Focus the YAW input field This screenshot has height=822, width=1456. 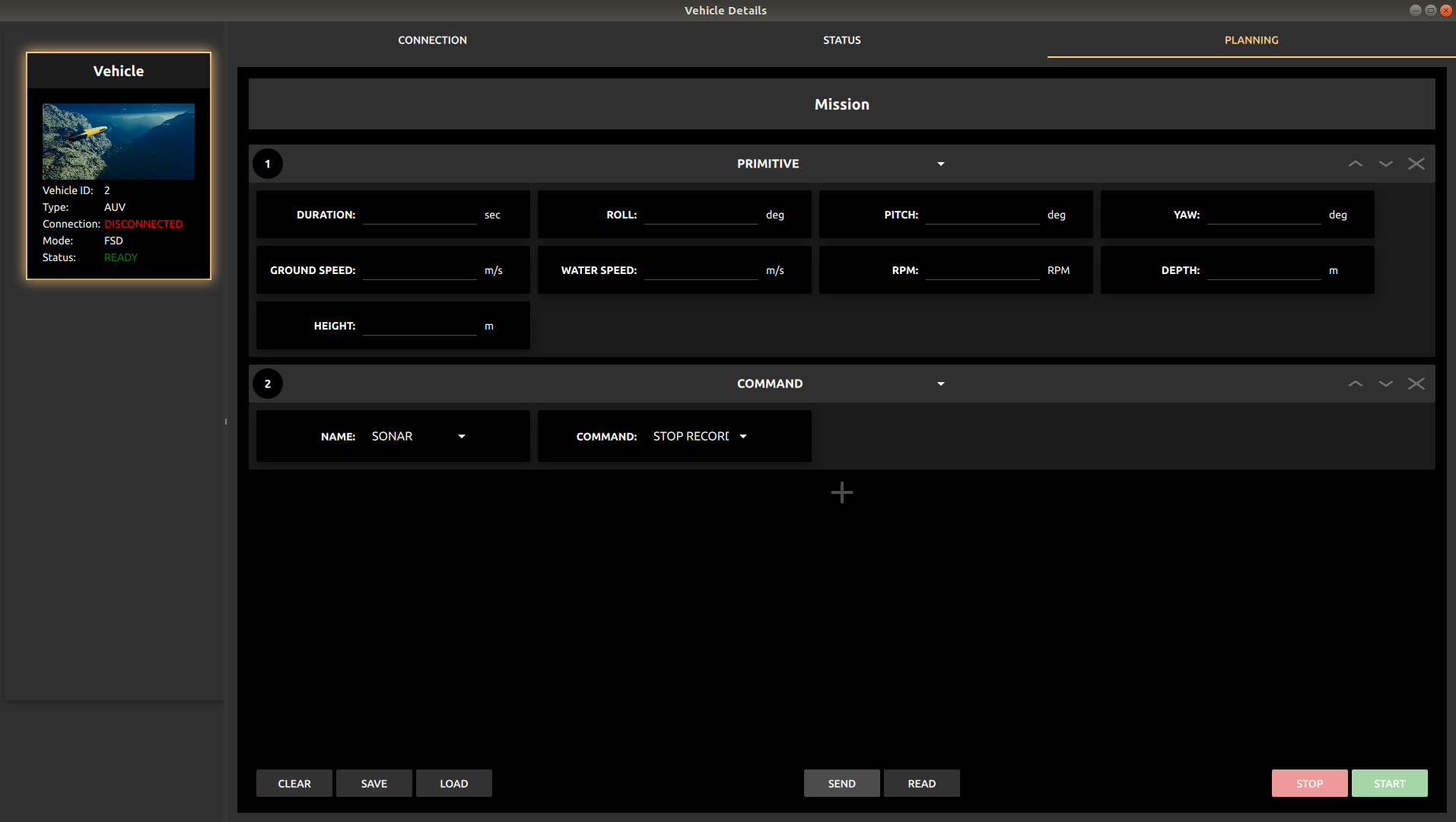tap(1264, 215)
